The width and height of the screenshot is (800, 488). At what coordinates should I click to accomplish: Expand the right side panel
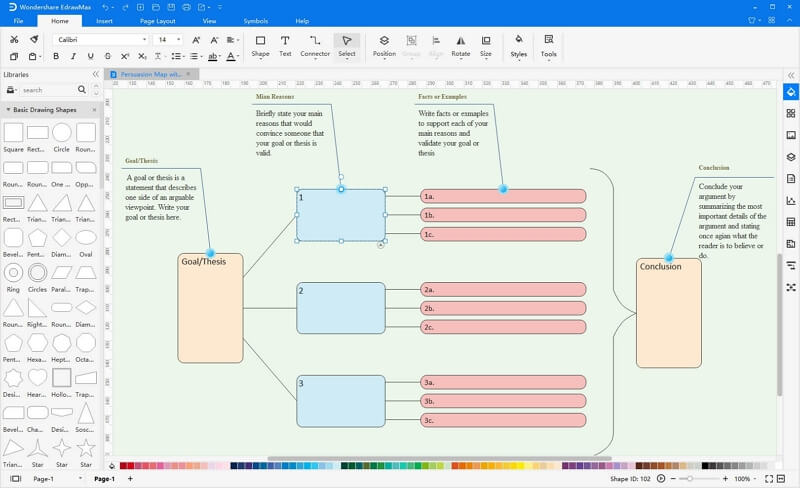pyautogui.click(x=791, y=75)
